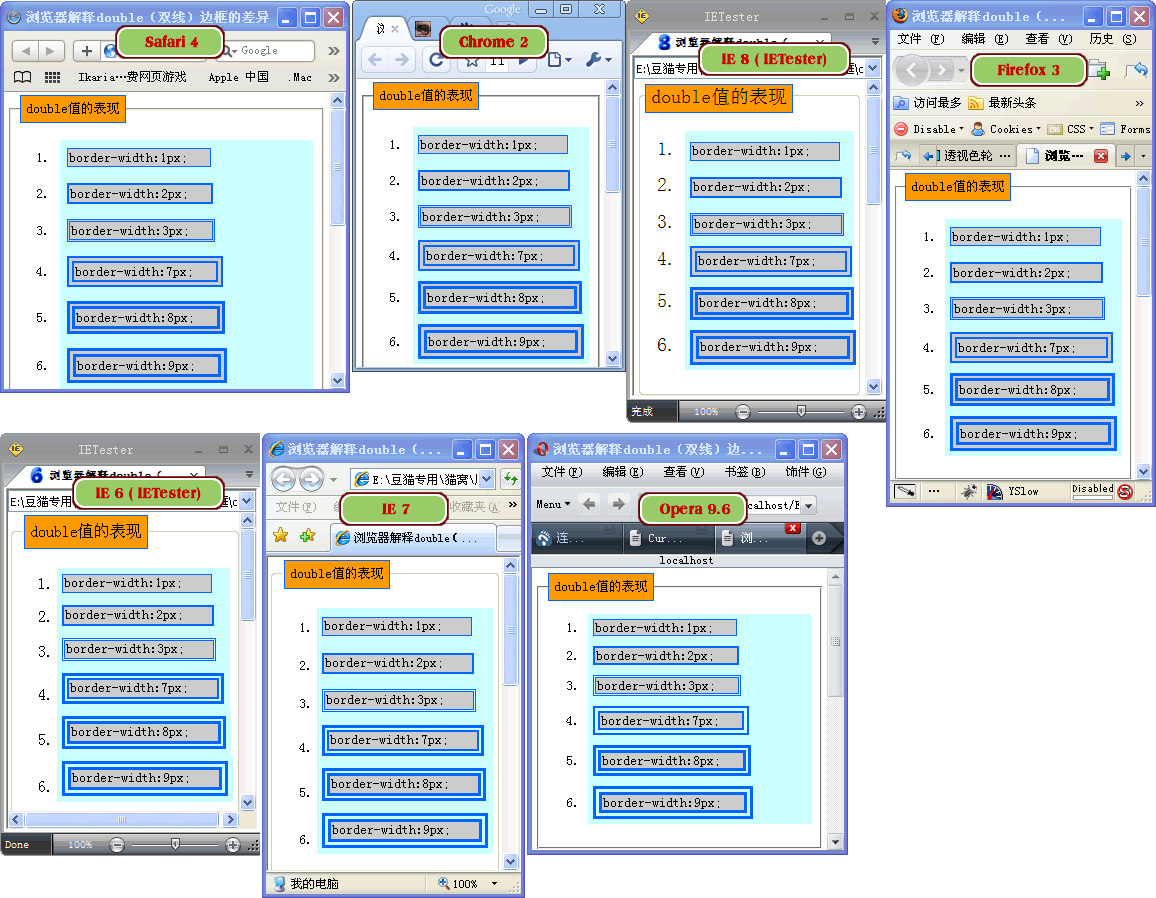Image resolution: width=1156 pixels, height=898 pixels.
Task: Go forward in the IE 7 window
Action: pos(310,479)
